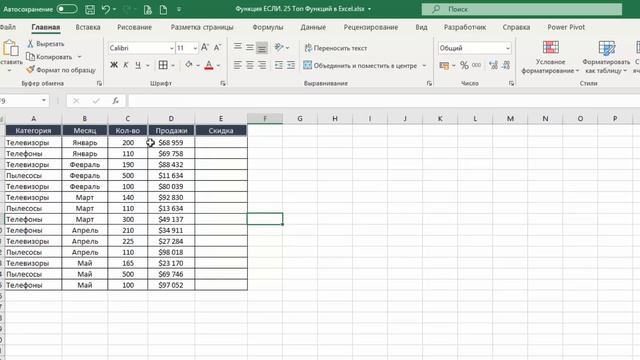Open the Undo history dropdown arrow

point(114,9)
